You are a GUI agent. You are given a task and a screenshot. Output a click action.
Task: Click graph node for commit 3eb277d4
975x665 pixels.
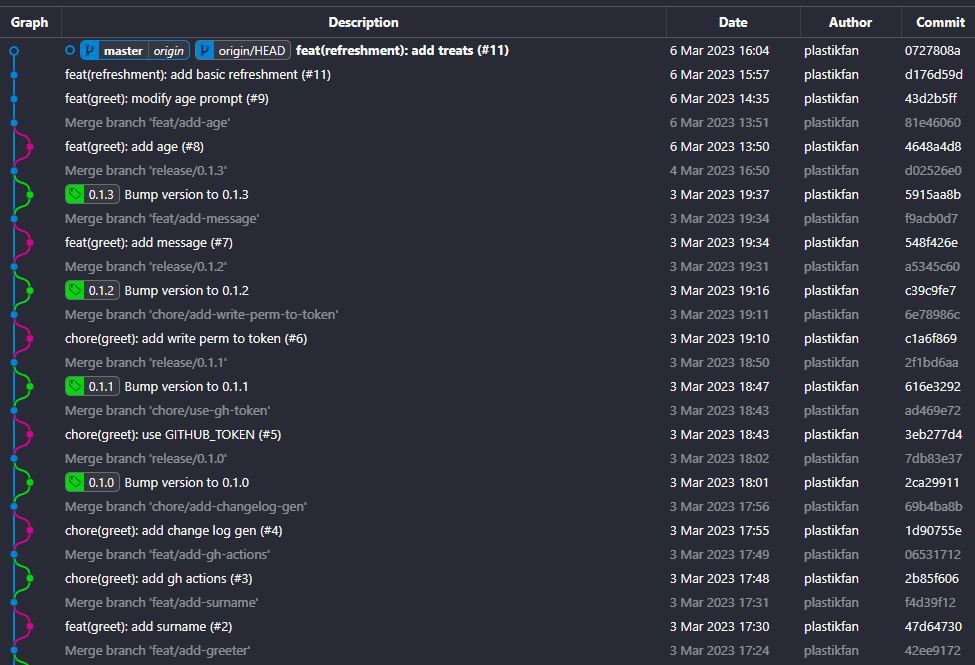pos(30,435)
